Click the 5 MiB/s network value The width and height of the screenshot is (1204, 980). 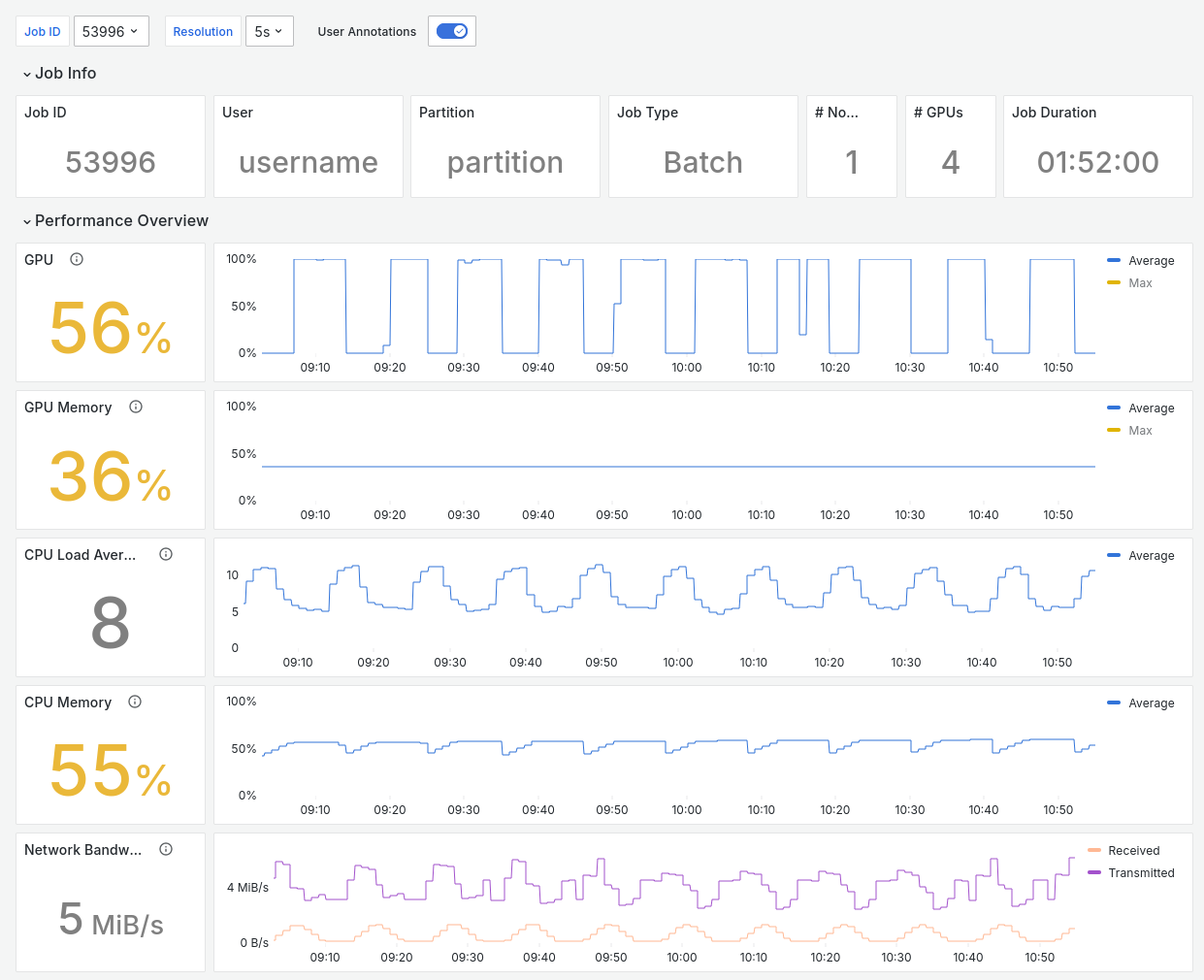coord(111,919)
